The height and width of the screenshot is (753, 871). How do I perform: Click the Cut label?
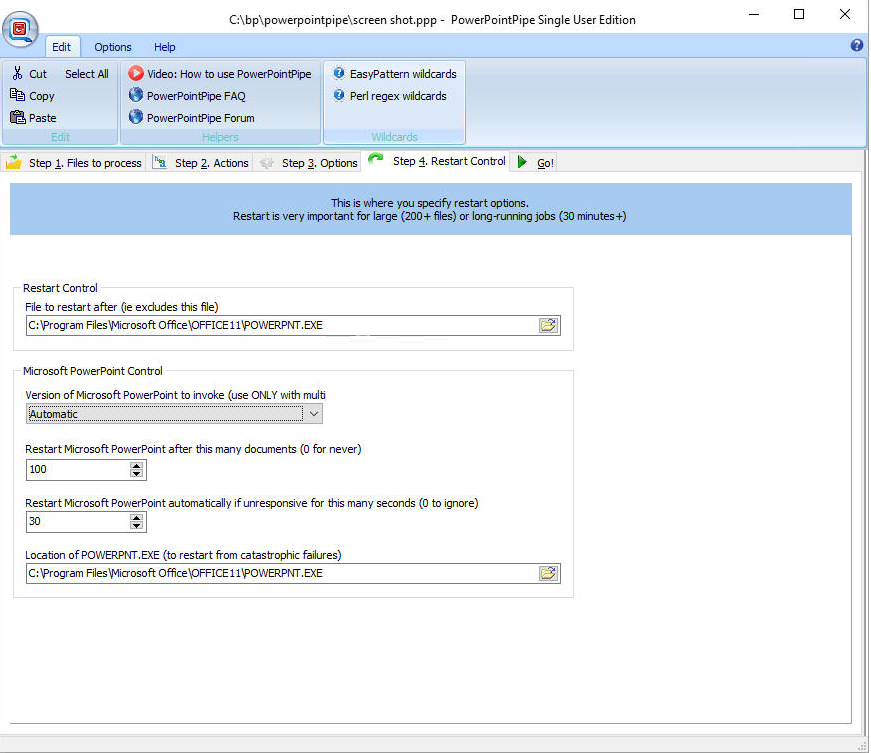coord(38,74)
